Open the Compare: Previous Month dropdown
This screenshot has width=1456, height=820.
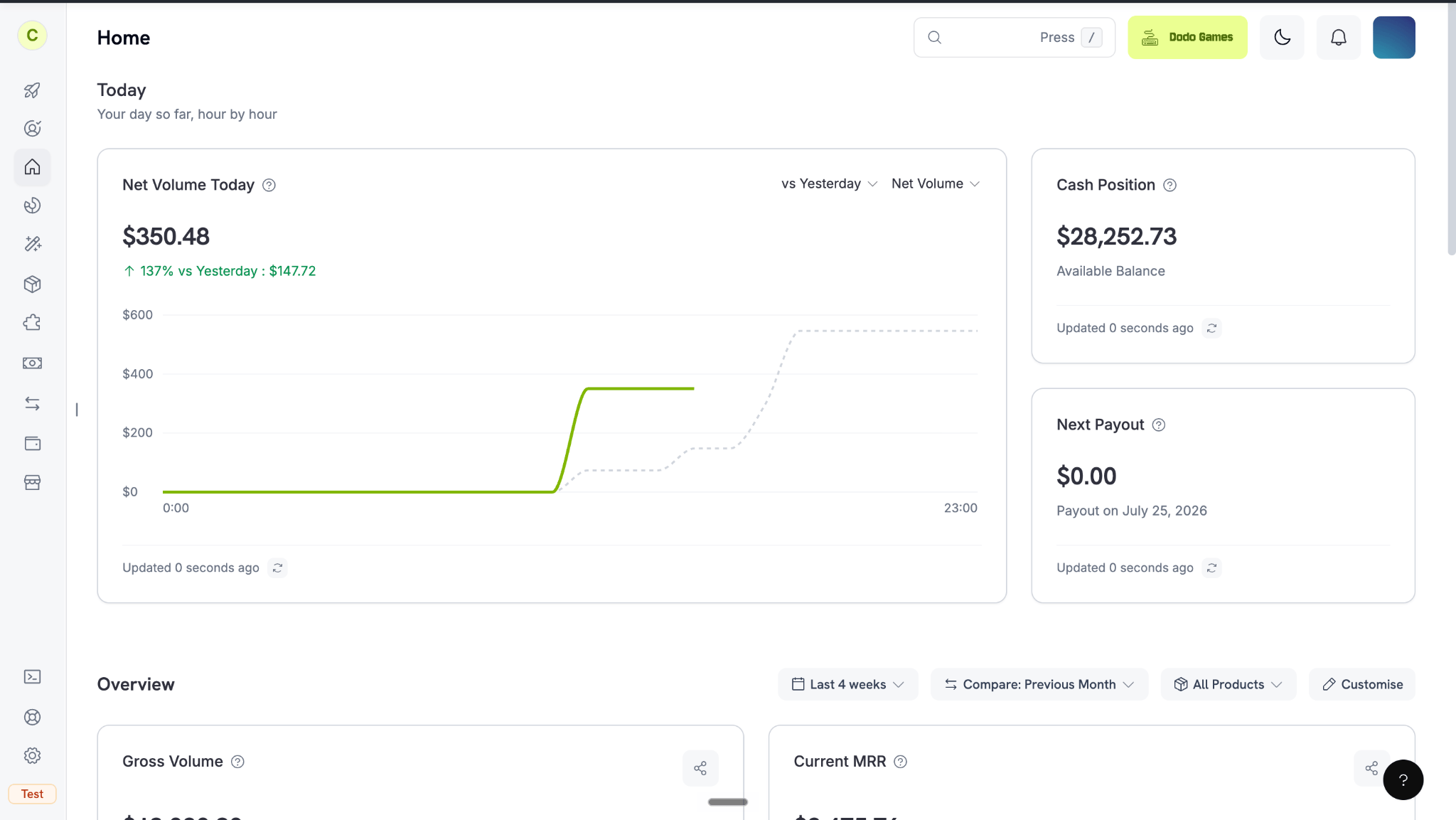pos(1039,685)
